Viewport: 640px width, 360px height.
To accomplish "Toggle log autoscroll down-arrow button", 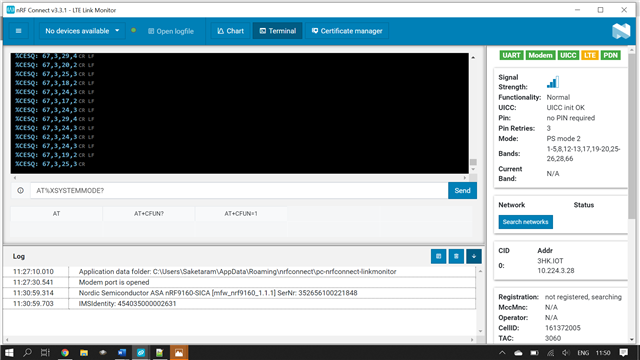I will coord(474,256).
